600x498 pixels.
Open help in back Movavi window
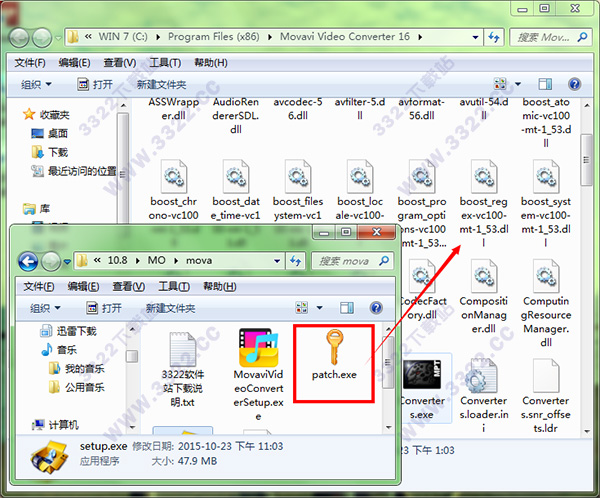pos(574,84)
